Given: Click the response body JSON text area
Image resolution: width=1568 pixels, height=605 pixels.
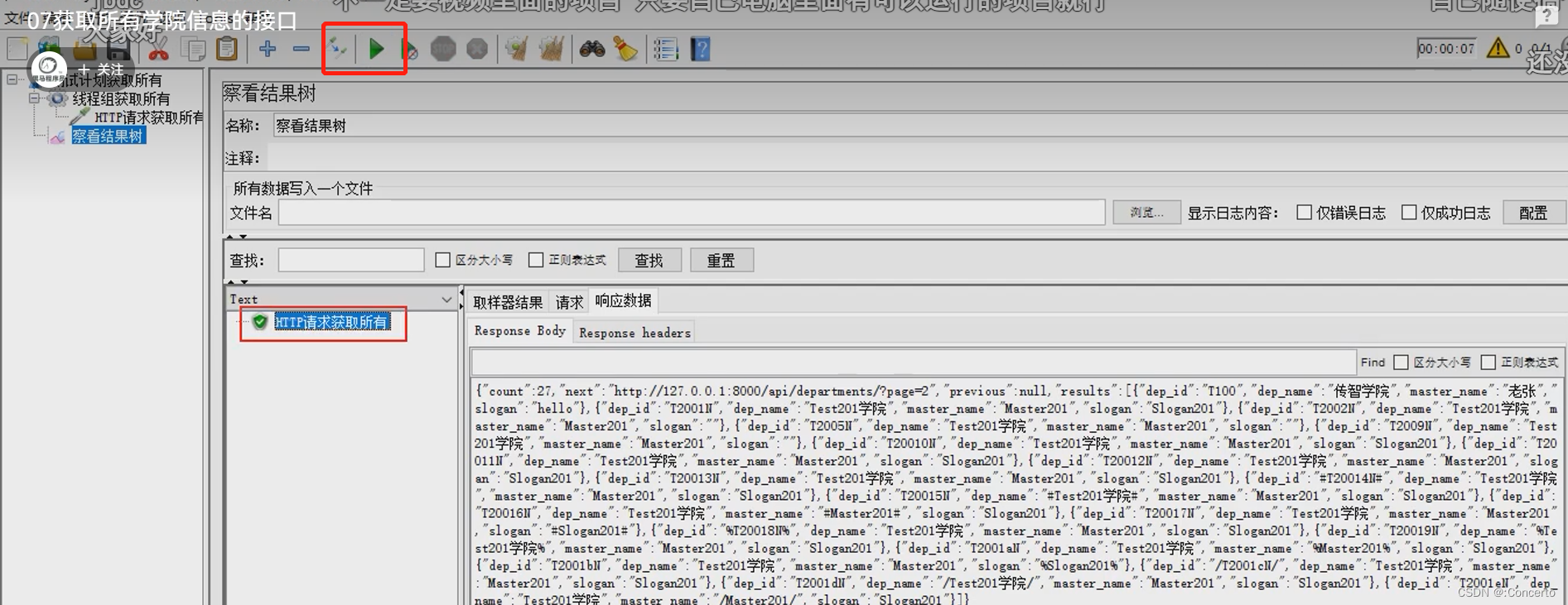Looking at the screenshot, I should (x=1016, y=493).
